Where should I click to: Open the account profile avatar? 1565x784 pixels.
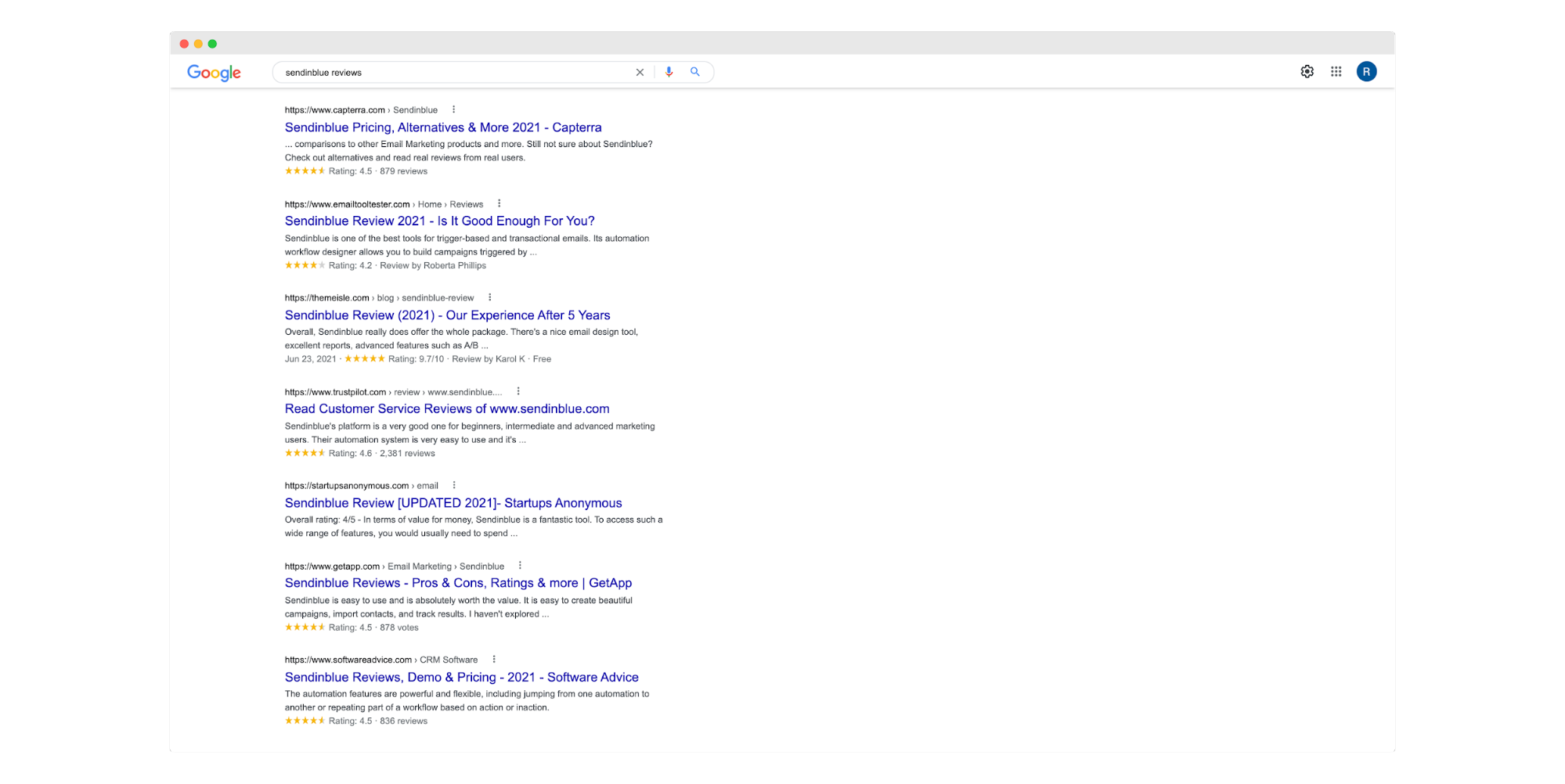pyautogui.click(x=1366, y=72)
